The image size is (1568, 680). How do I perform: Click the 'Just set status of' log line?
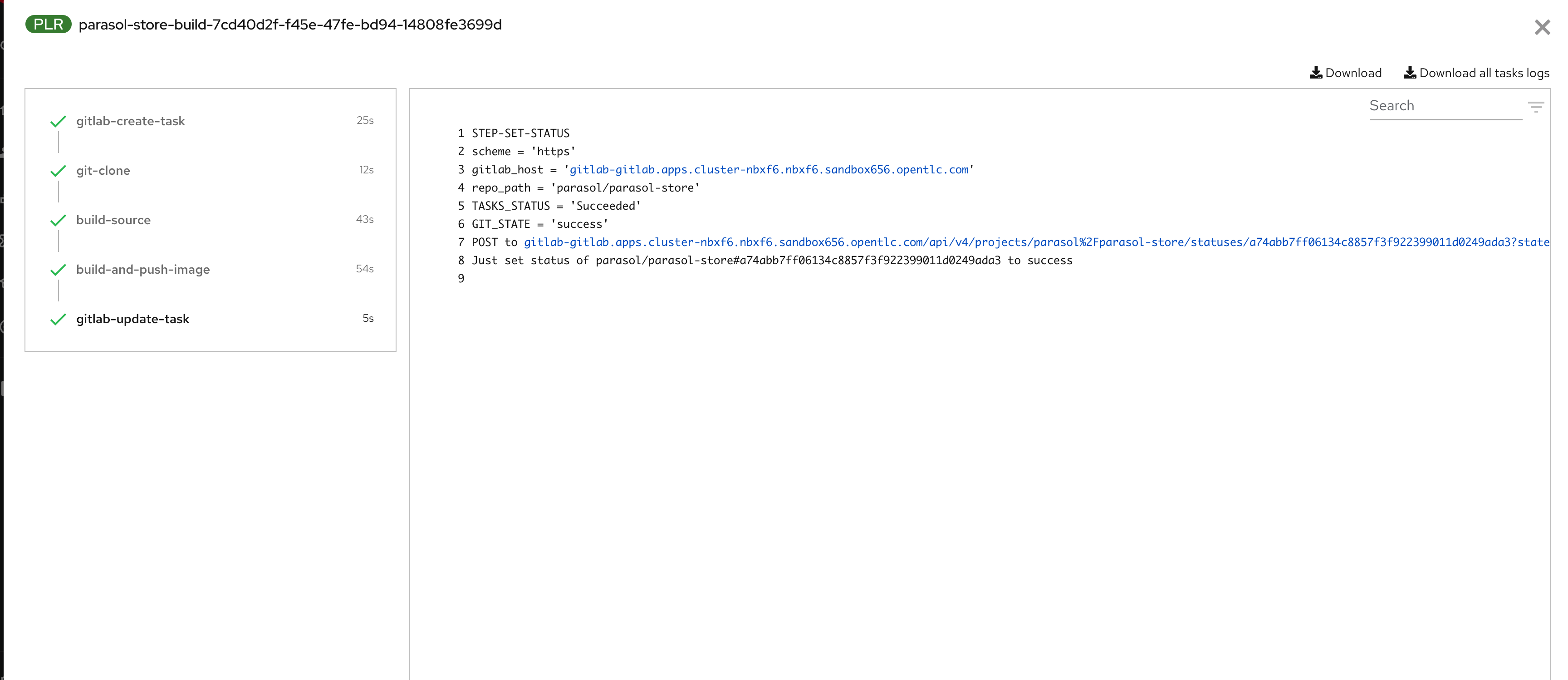(x=772, y=261)
